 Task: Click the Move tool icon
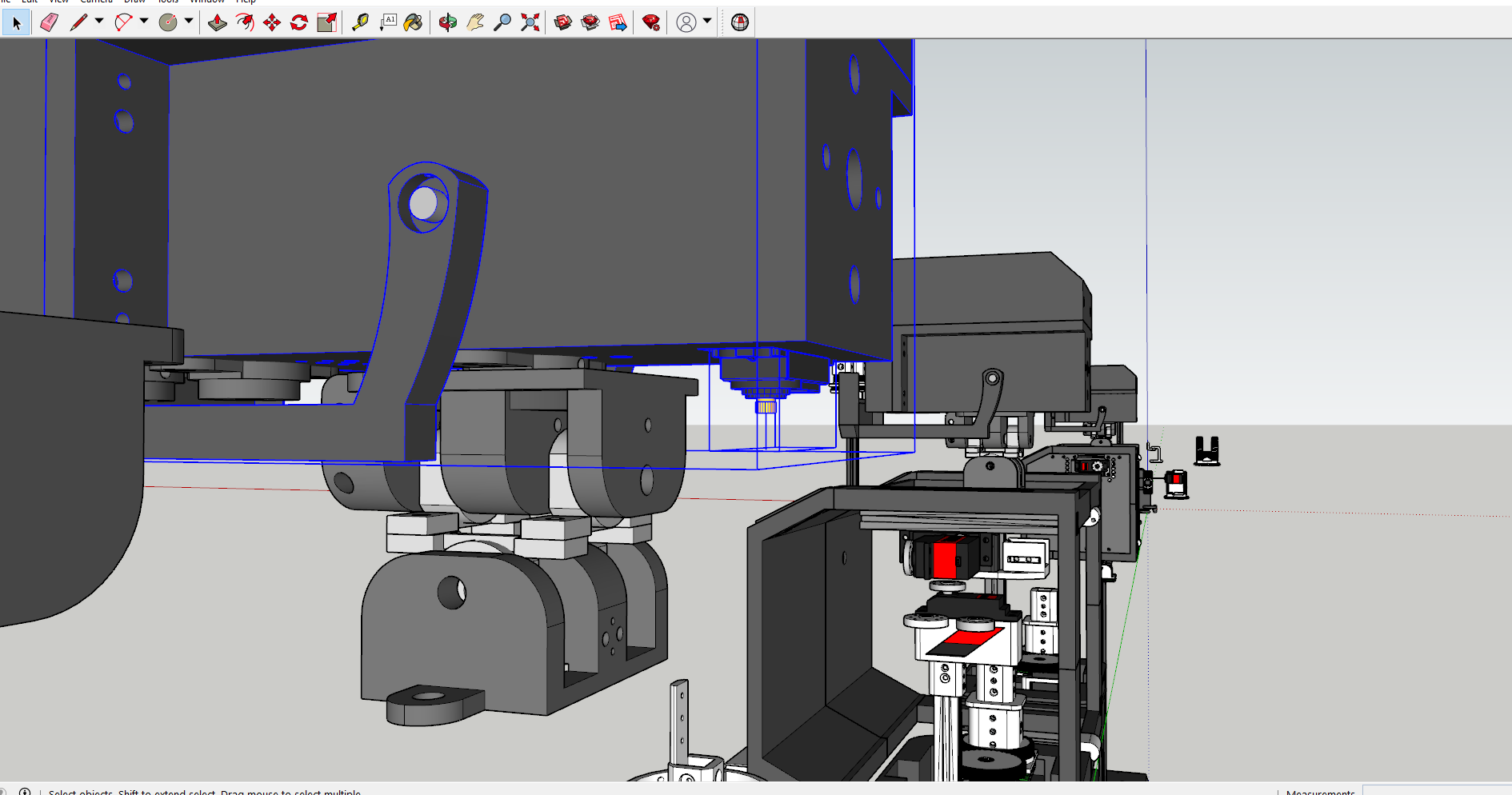(272, 22)
